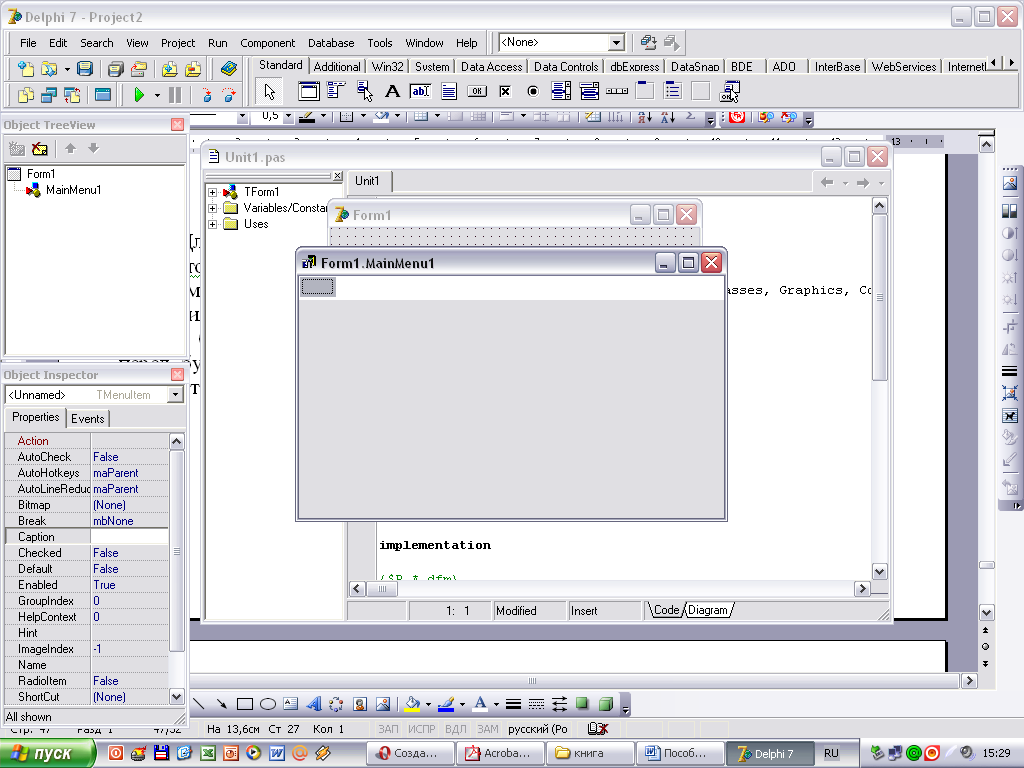Open the Project menu
Screen dimensions: 1024x768
pyautogui.click(x=178, y=43)
